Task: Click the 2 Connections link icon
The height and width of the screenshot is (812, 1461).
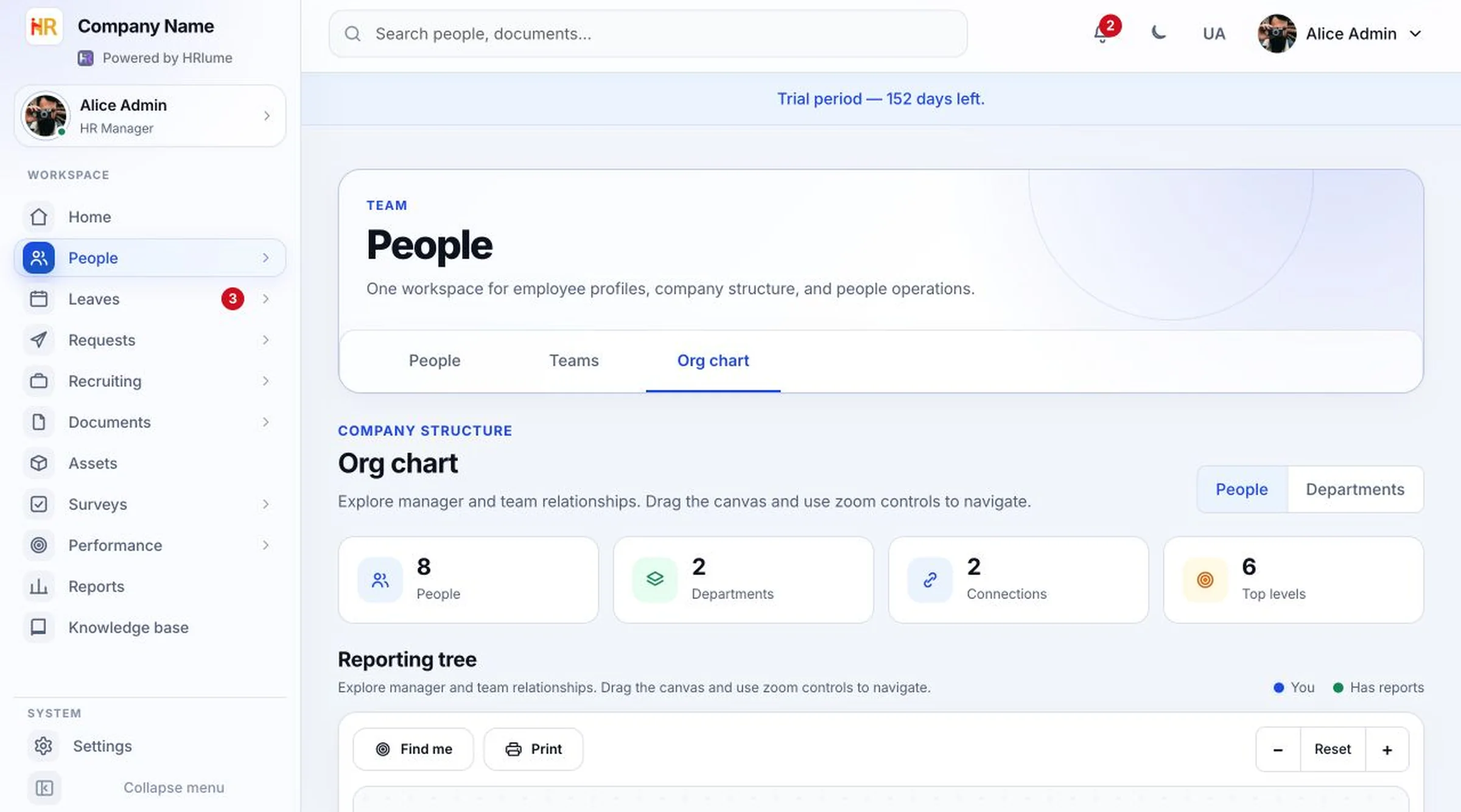Action: tap(930, 580)
